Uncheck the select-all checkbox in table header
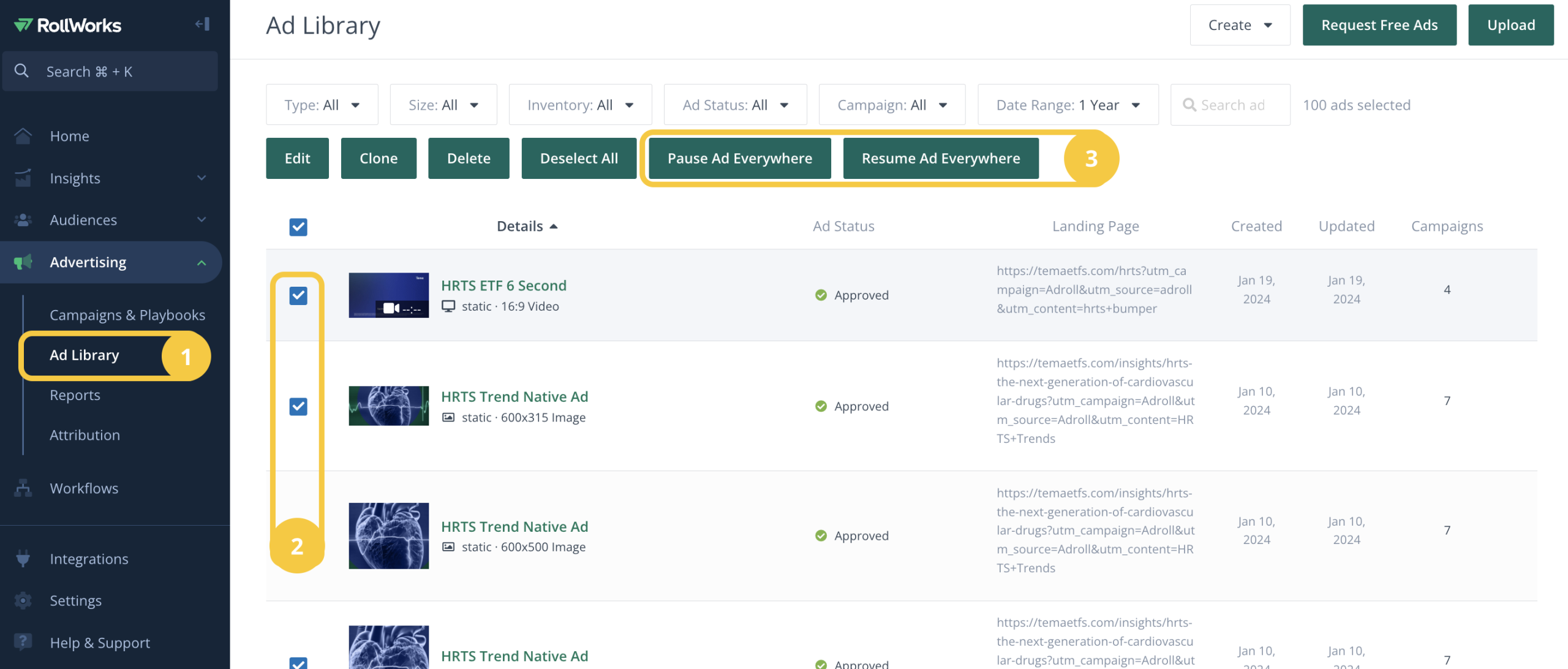The width and height of the screenshot is (1568, 669). (298, 227)
